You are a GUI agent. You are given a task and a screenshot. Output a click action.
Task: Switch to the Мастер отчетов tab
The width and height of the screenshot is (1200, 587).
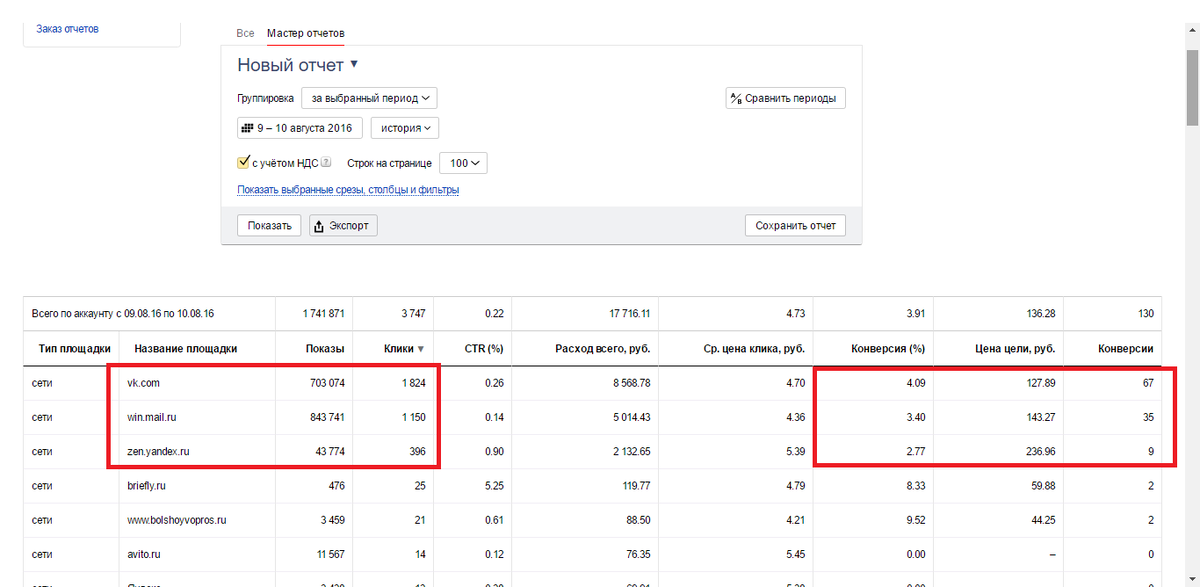tap(305, 33)
